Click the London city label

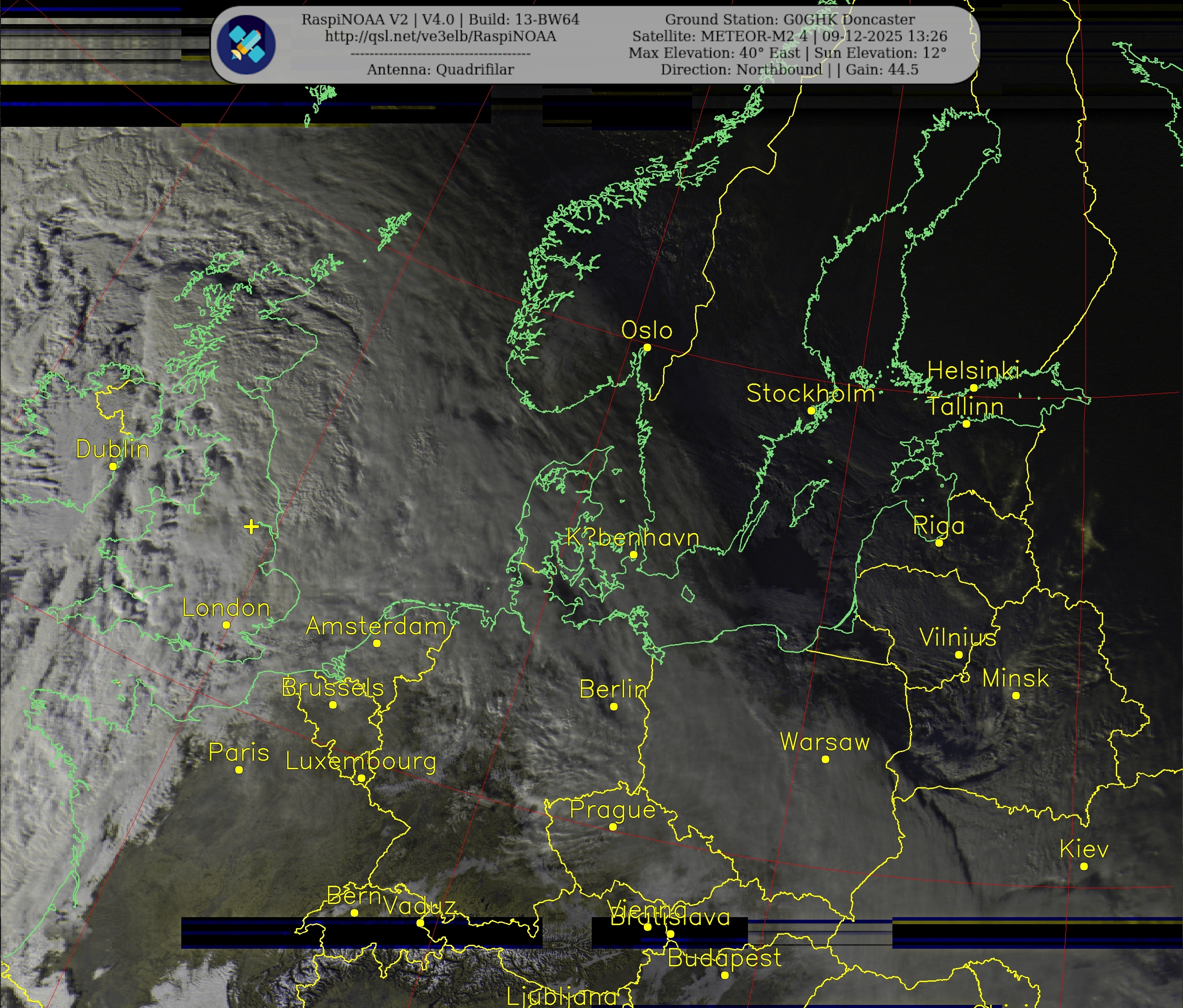pos(226,608)
